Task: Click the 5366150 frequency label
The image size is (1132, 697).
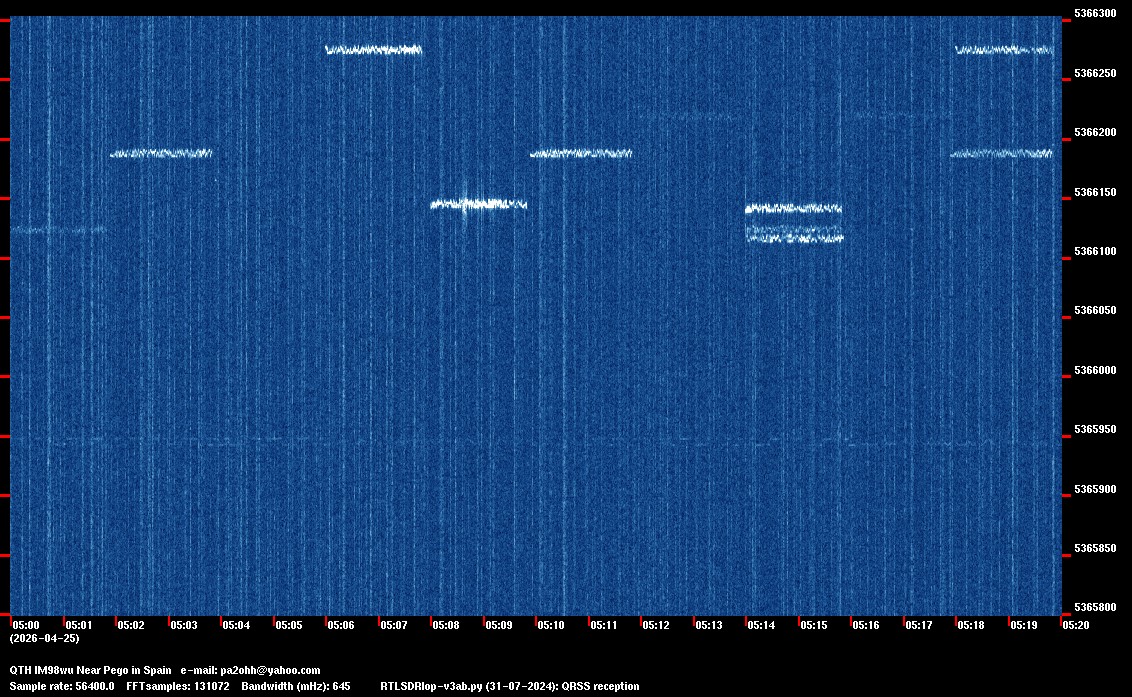Action: point(1094,192)
